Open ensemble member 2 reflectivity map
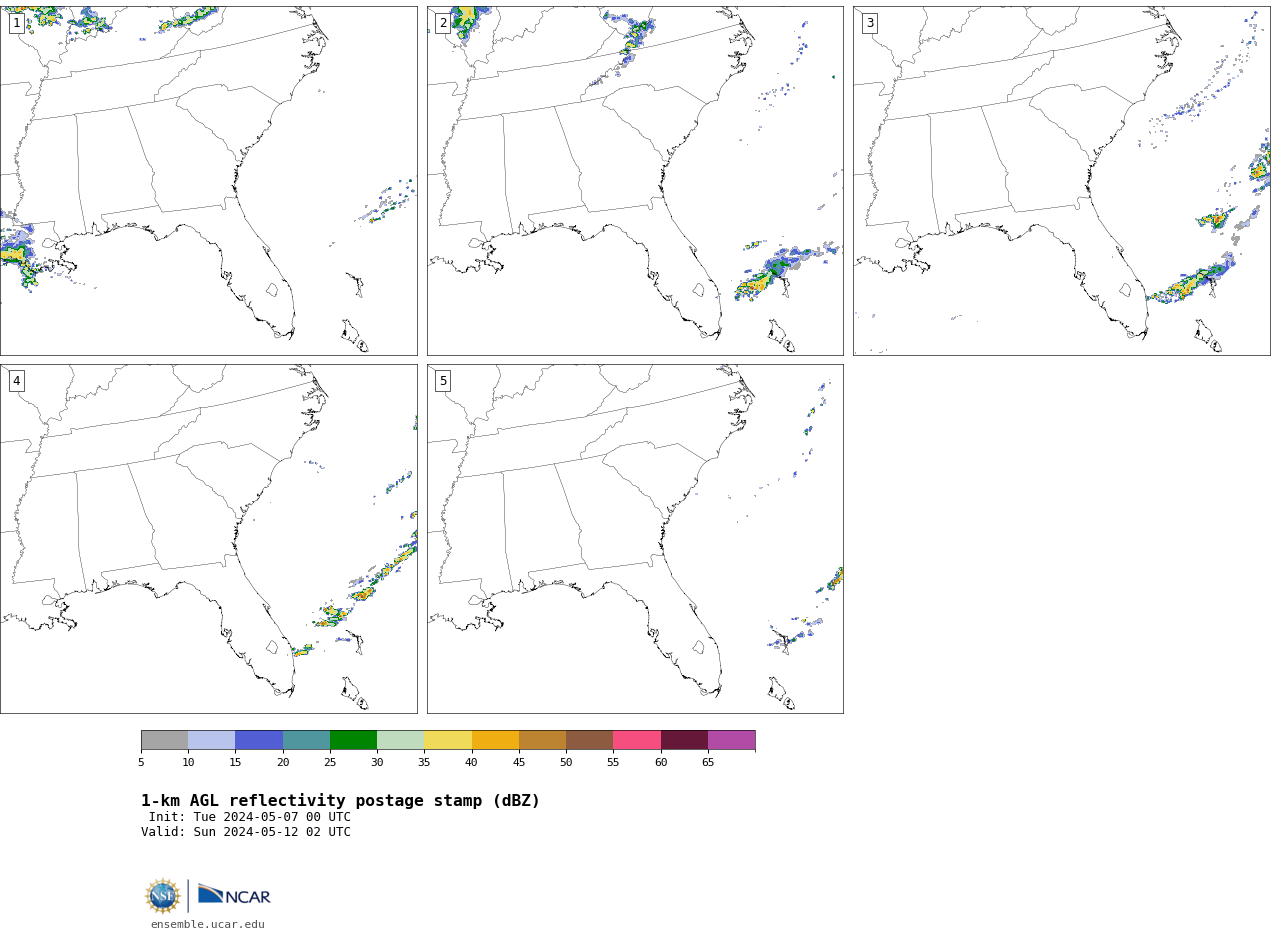Screen dimensions: 1280x936 pyautogui.click(x=635, y=181)
